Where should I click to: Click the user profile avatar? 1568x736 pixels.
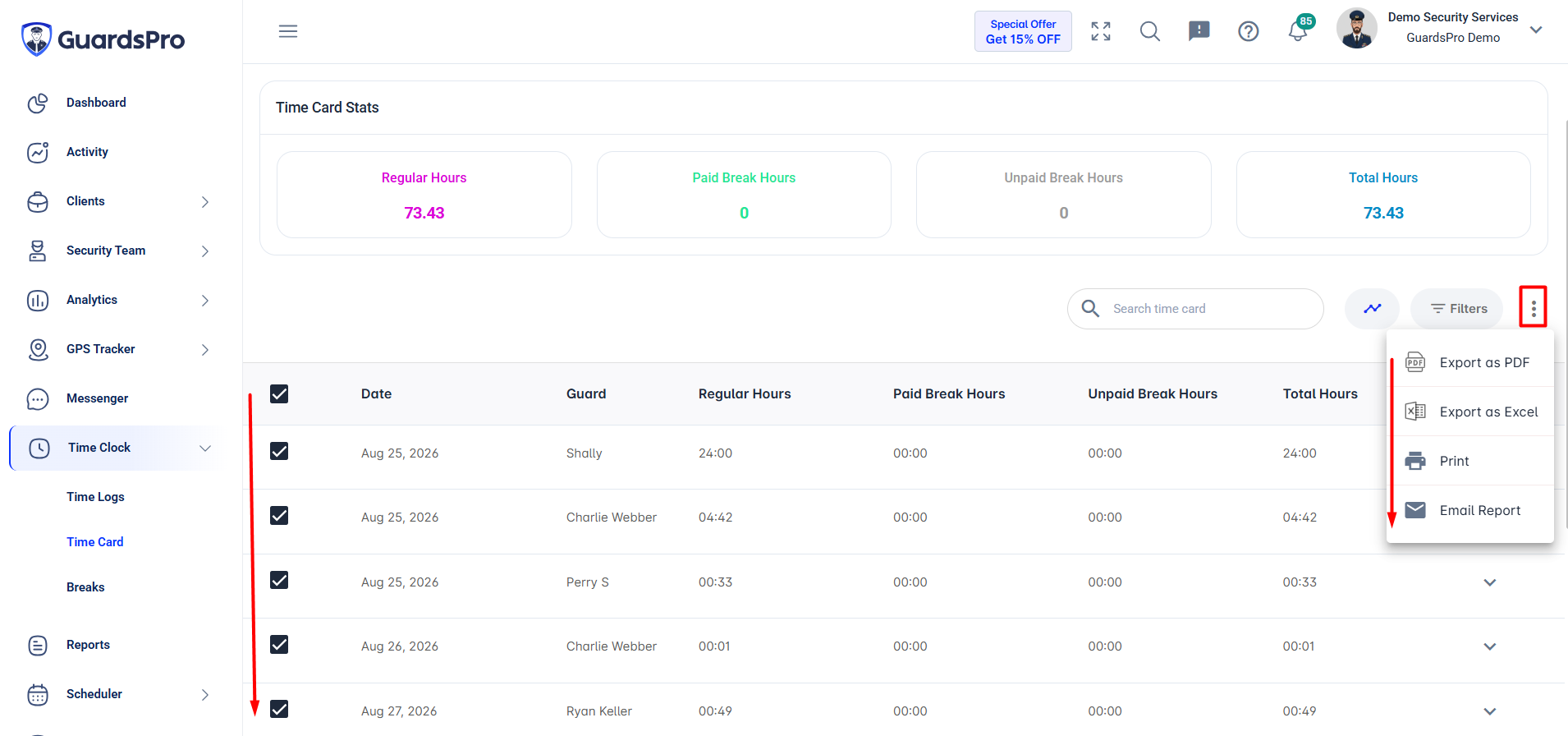[1357, 29]
